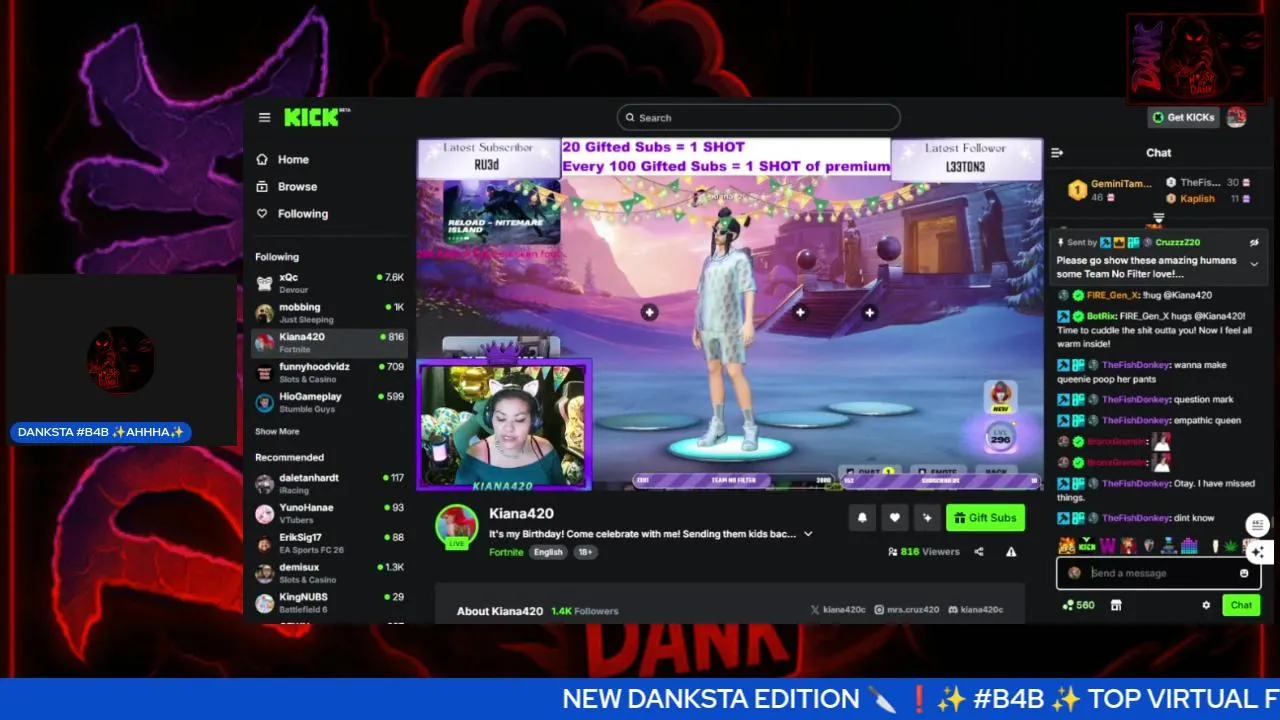Click the cannabis leaf emote in the emote row
The height and width of the screenshot is (720, 1280).
[x=1229, y=546]
